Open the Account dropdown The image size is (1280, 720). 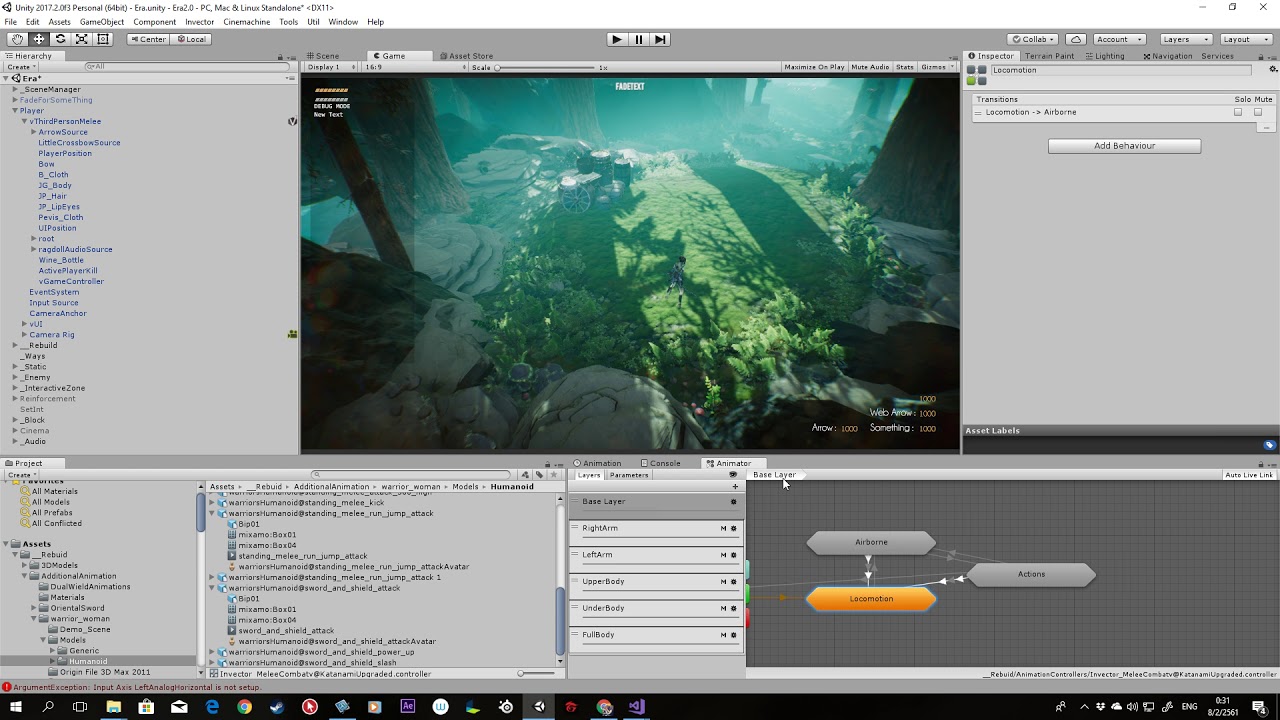1118,39
